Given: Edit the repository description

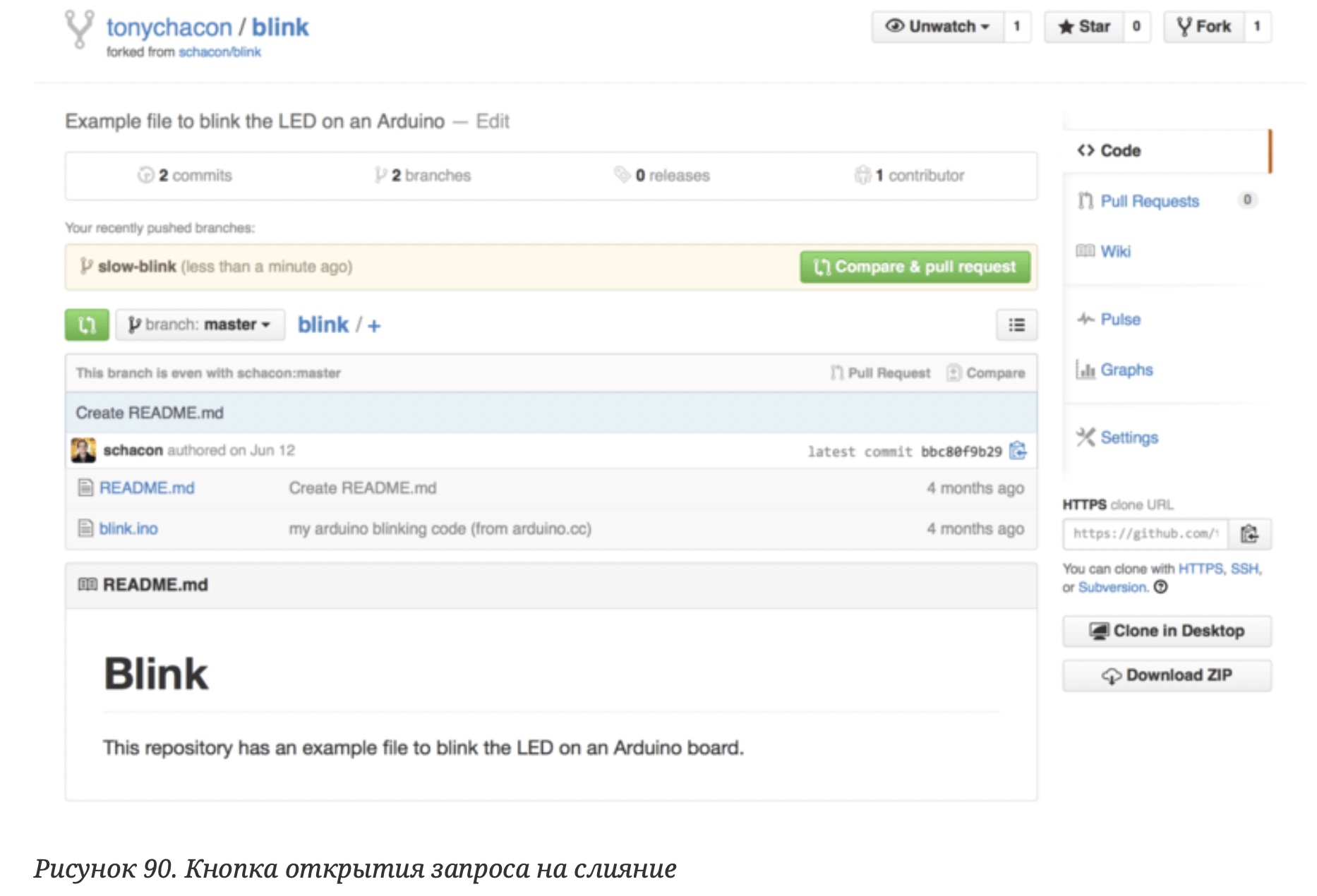Looking at the screenshot, I should tap(493, 121).
